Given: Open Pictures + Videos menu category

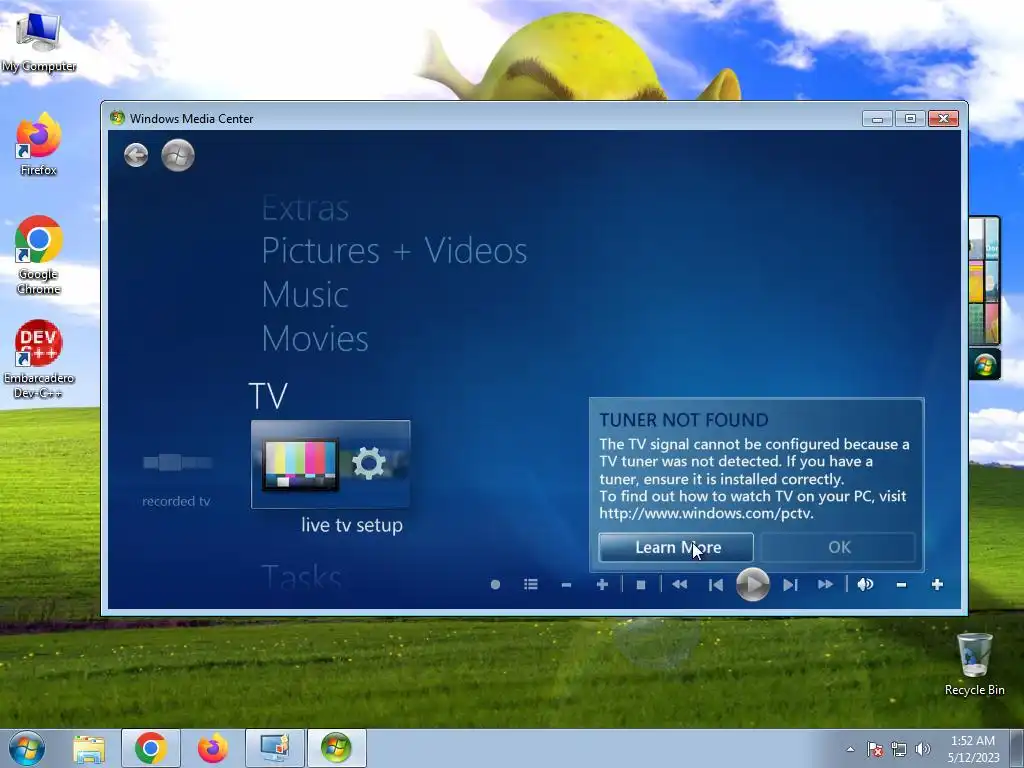Looking at the screenshot, I should pyautogui.click(x=394, y=251).
